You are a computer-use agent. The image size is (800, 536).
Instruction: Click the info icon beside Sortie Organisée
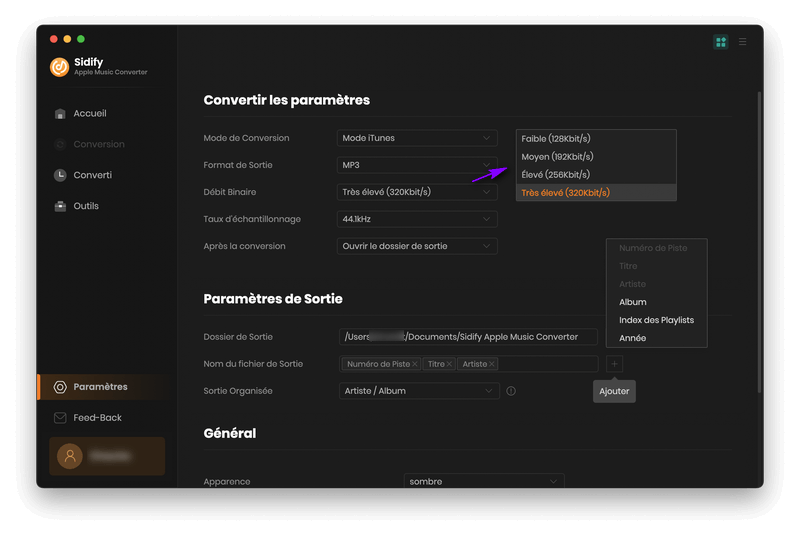[x=511, y=391]
